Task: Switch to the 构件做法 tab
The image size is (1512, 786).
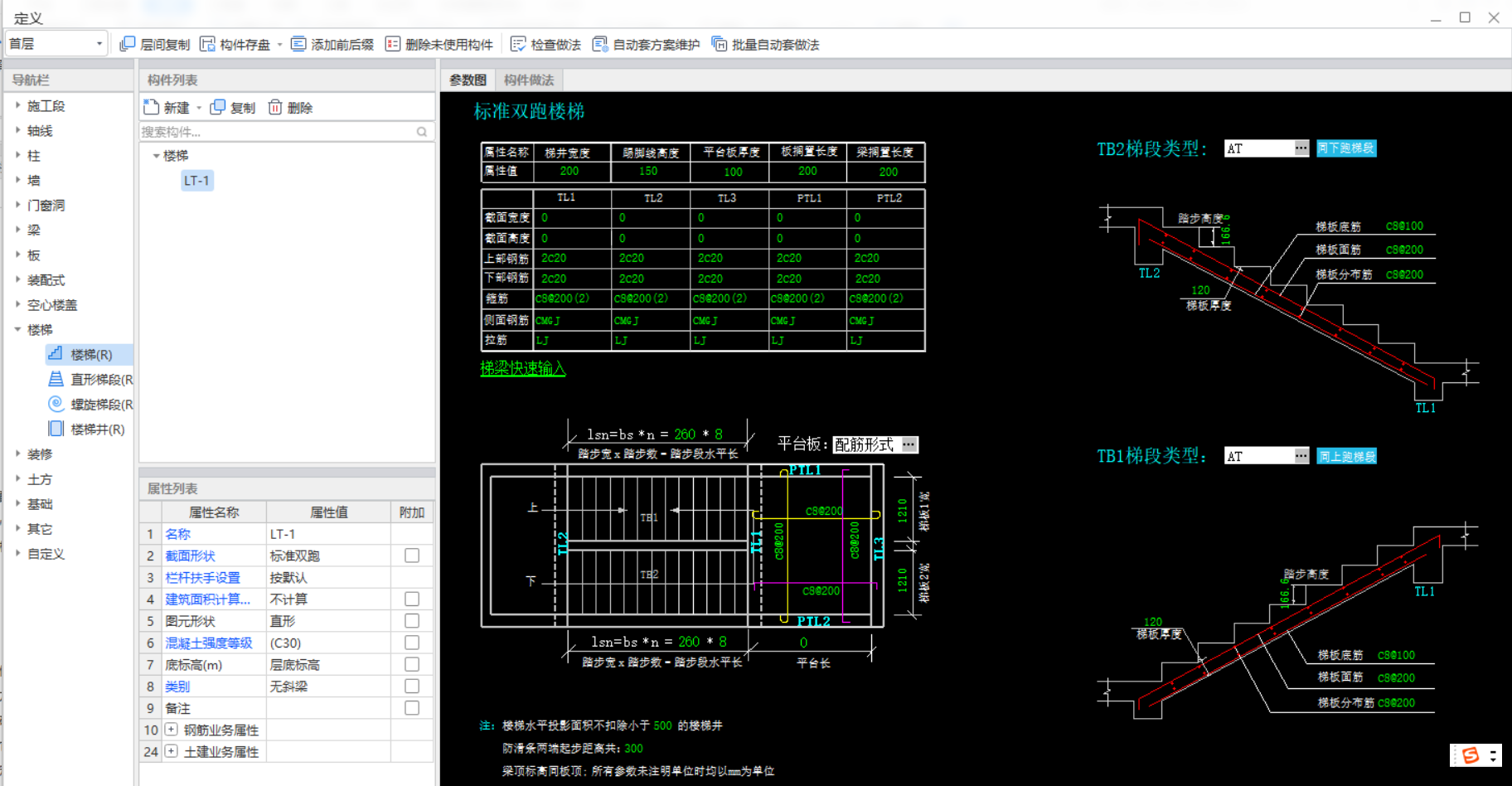Action: pos(529,80)
